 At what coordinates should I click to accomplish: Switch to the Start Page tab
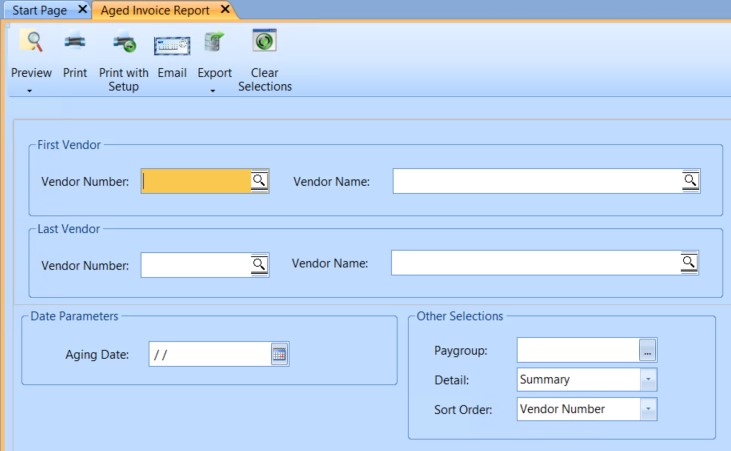click(x=38, y=10)
